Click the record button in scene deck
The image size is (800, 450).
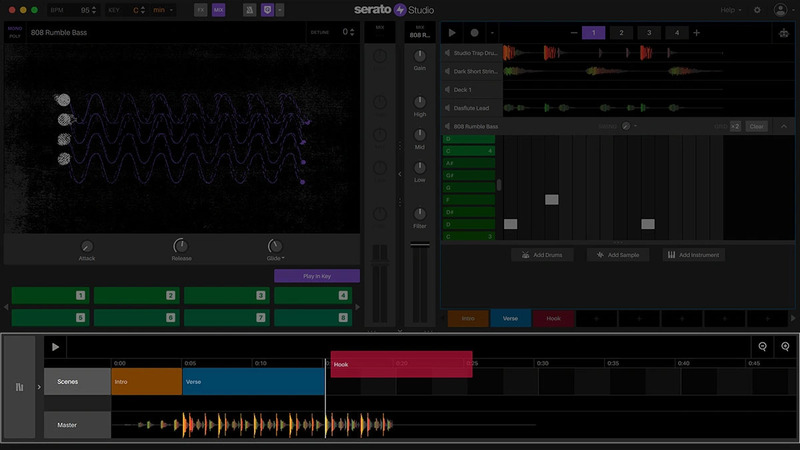[474, 33]
